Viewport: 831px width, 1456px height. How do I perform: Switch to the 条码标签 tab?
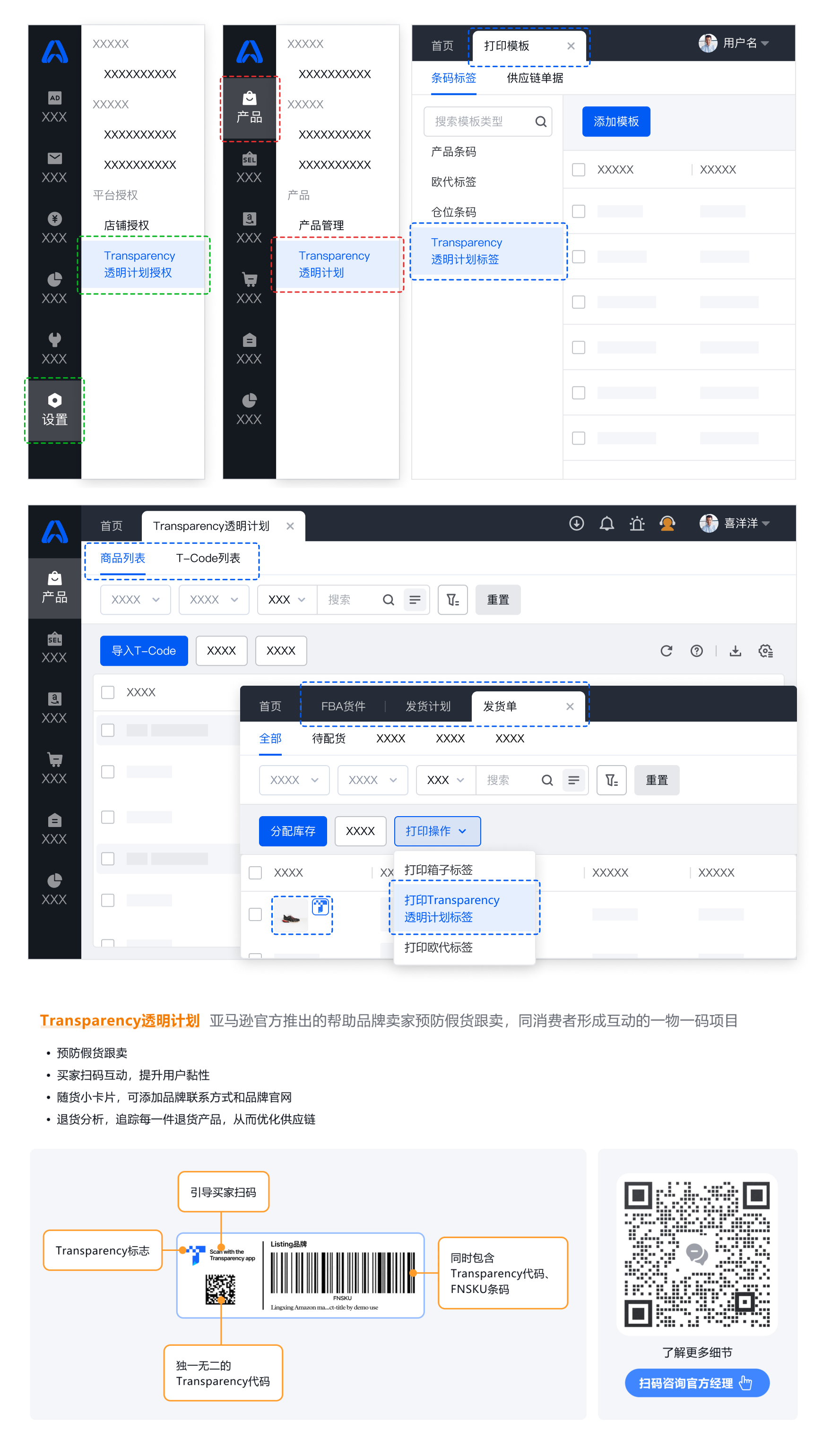coord(453,78)
